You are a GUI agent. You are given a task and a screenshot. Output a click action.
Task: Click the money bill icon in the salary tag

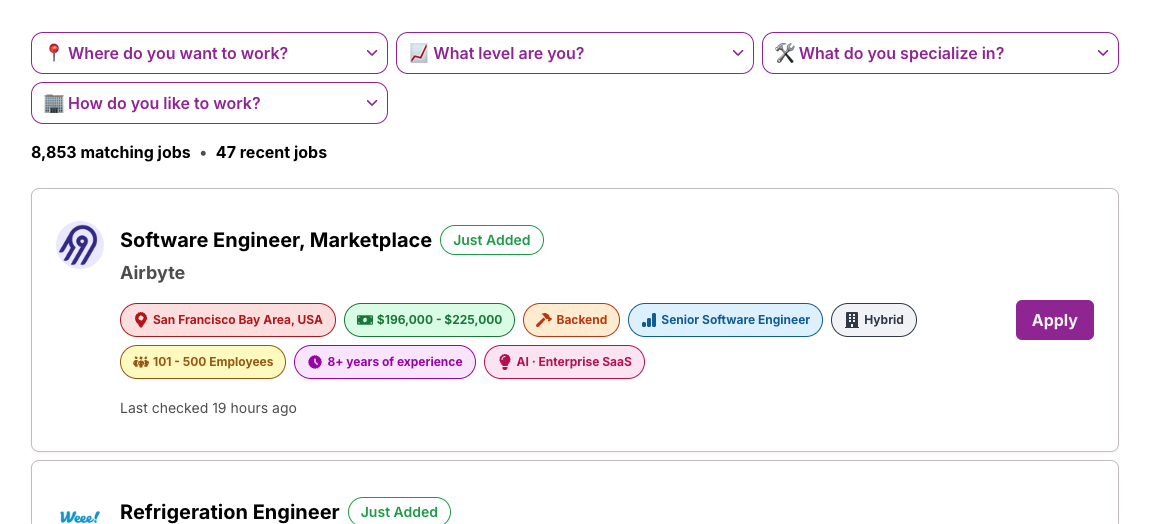click(x=364, y=320)
